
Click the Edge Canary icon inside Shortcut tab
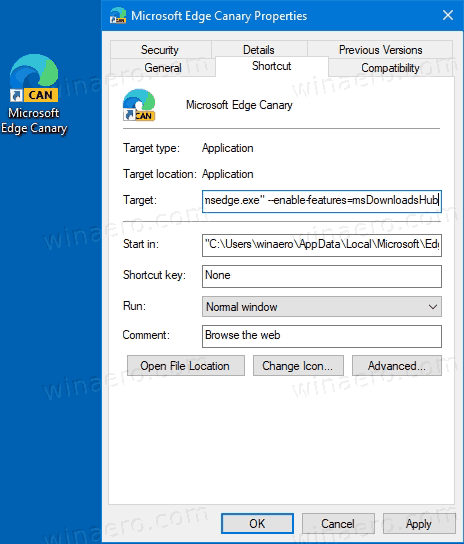point(139,105)
